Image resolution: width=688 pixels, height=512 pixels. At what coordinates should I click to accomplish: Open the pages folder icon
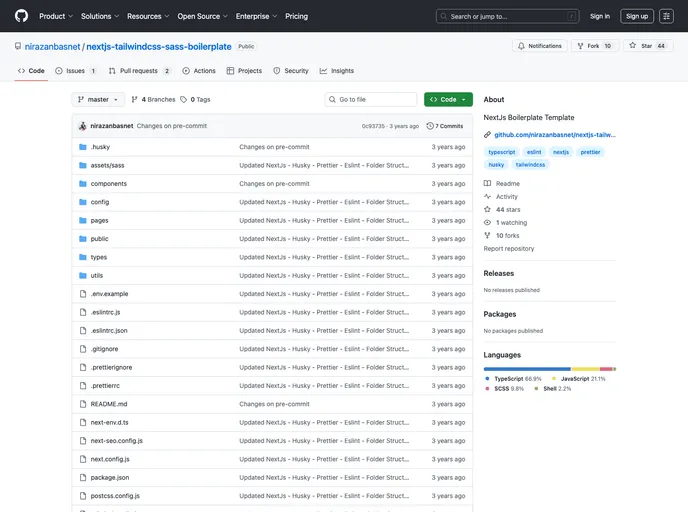coord(82,221)
